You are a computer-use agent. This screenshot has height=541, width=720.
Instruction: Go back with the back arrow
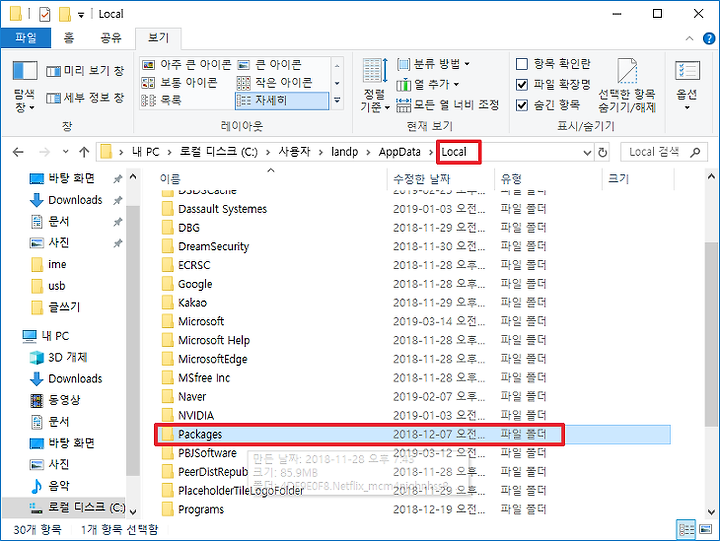pos(18,152)
